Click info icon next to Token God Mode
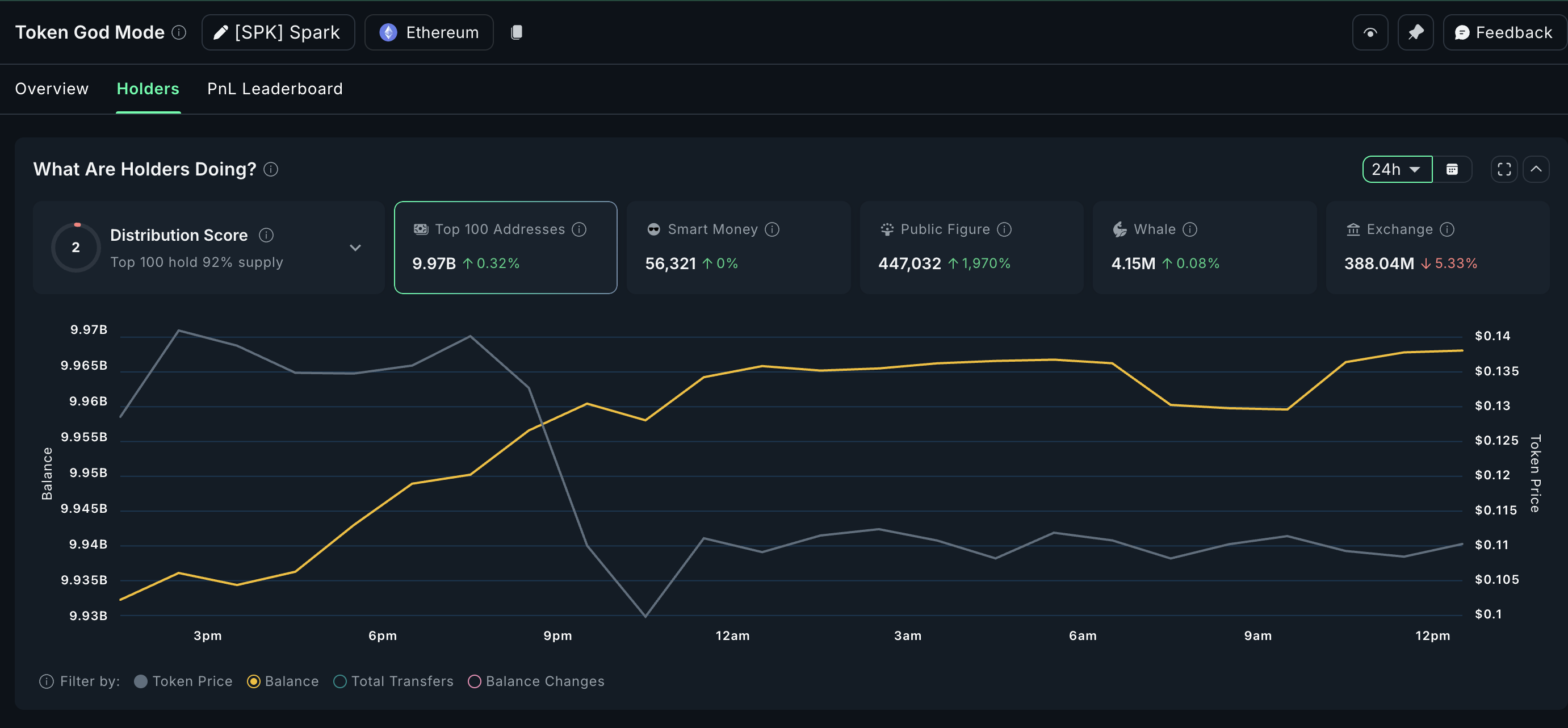Image resolution: width=1568 pixels, height=728 pixels. [179, 32]
